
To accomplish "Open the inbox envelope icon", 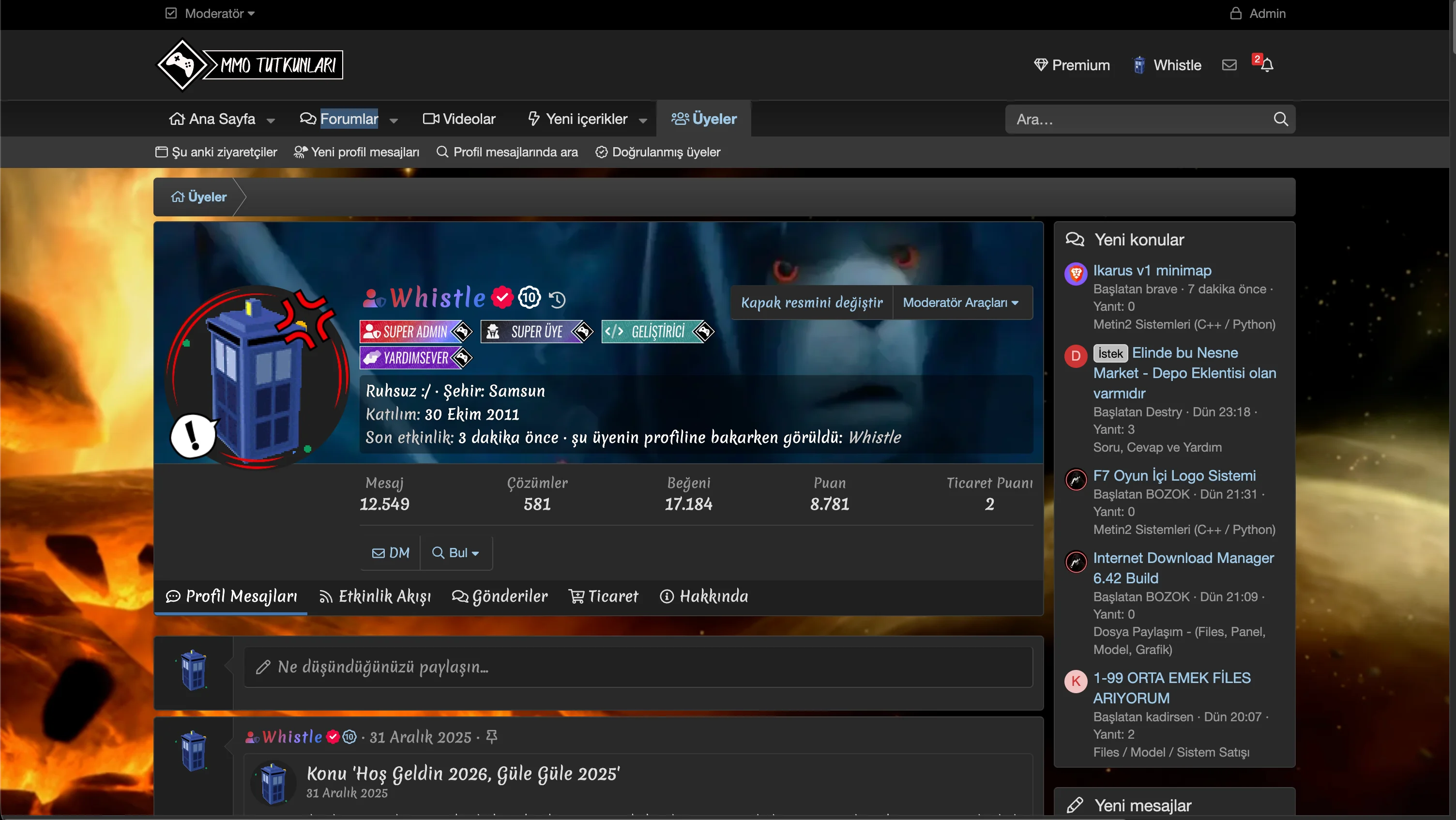I will click(1229, 65).
